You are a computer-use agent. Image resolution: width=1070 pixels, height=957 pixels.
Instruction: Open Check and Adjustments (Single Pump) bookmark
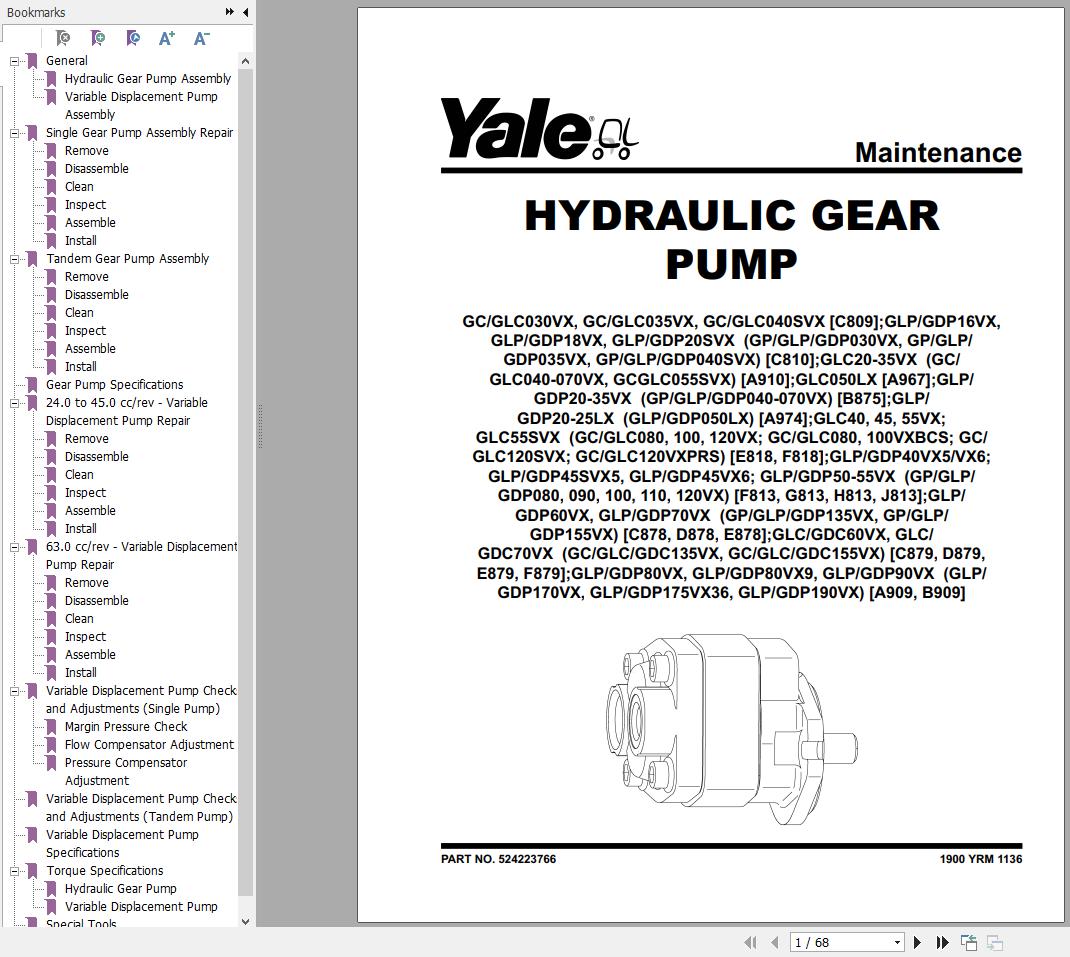(141, 700)
